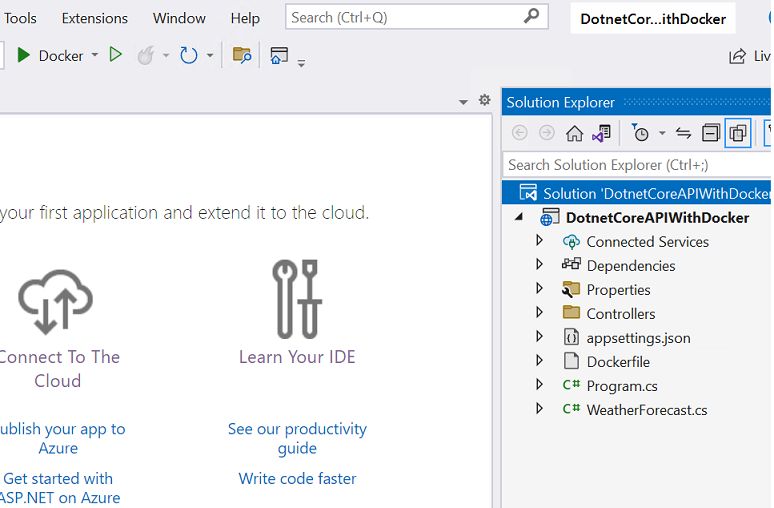This screenshot has height=508, width=774.
Task: Click Start Without Debugging hollow play icon
Action: pos(116,54)
